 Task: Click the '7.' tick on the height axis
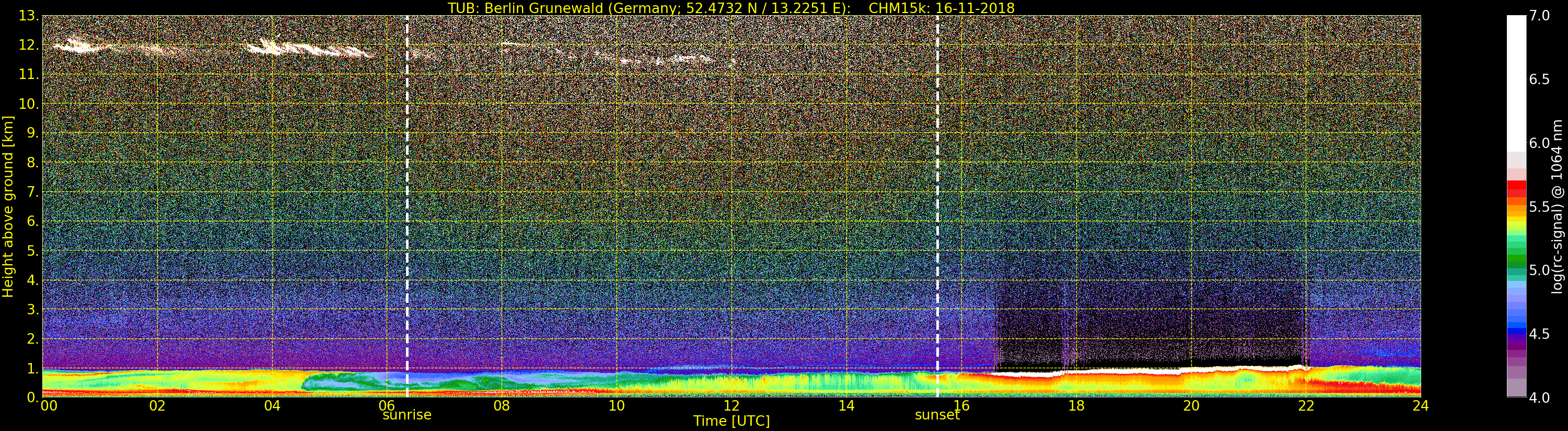click(x=32, y=192)
